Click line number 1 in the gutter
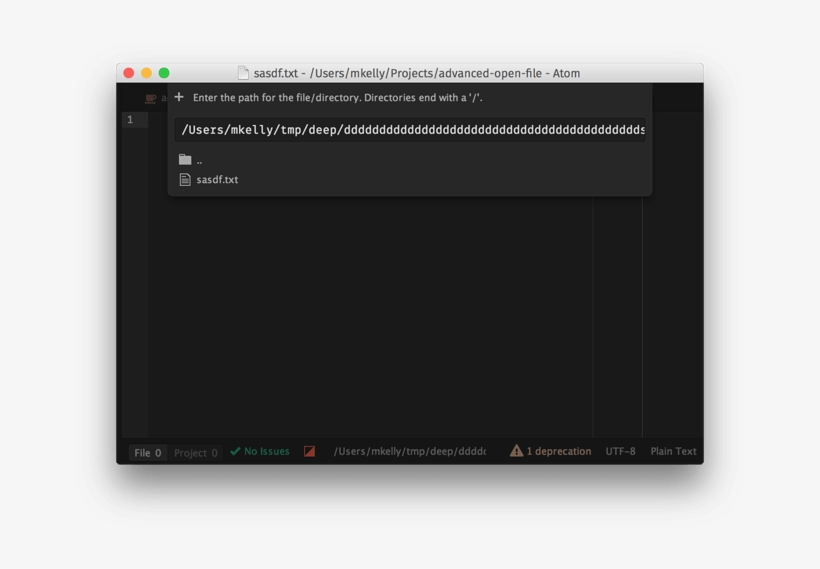 click(130, 120)
